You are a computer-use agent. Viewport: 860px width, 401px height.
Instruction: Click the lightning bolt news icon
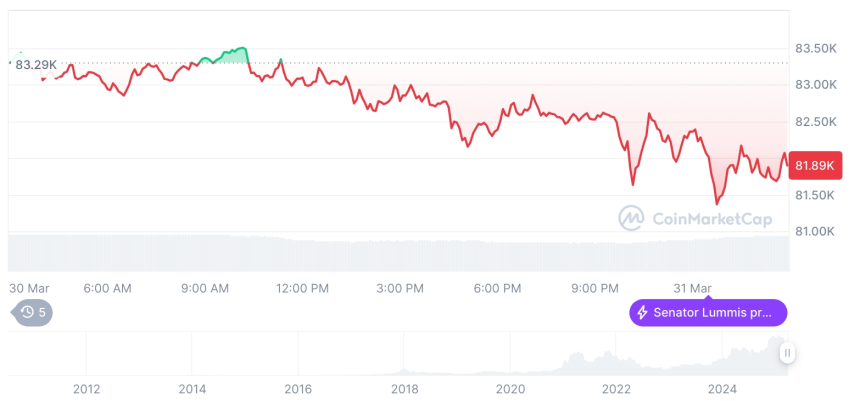coord(642,313)
